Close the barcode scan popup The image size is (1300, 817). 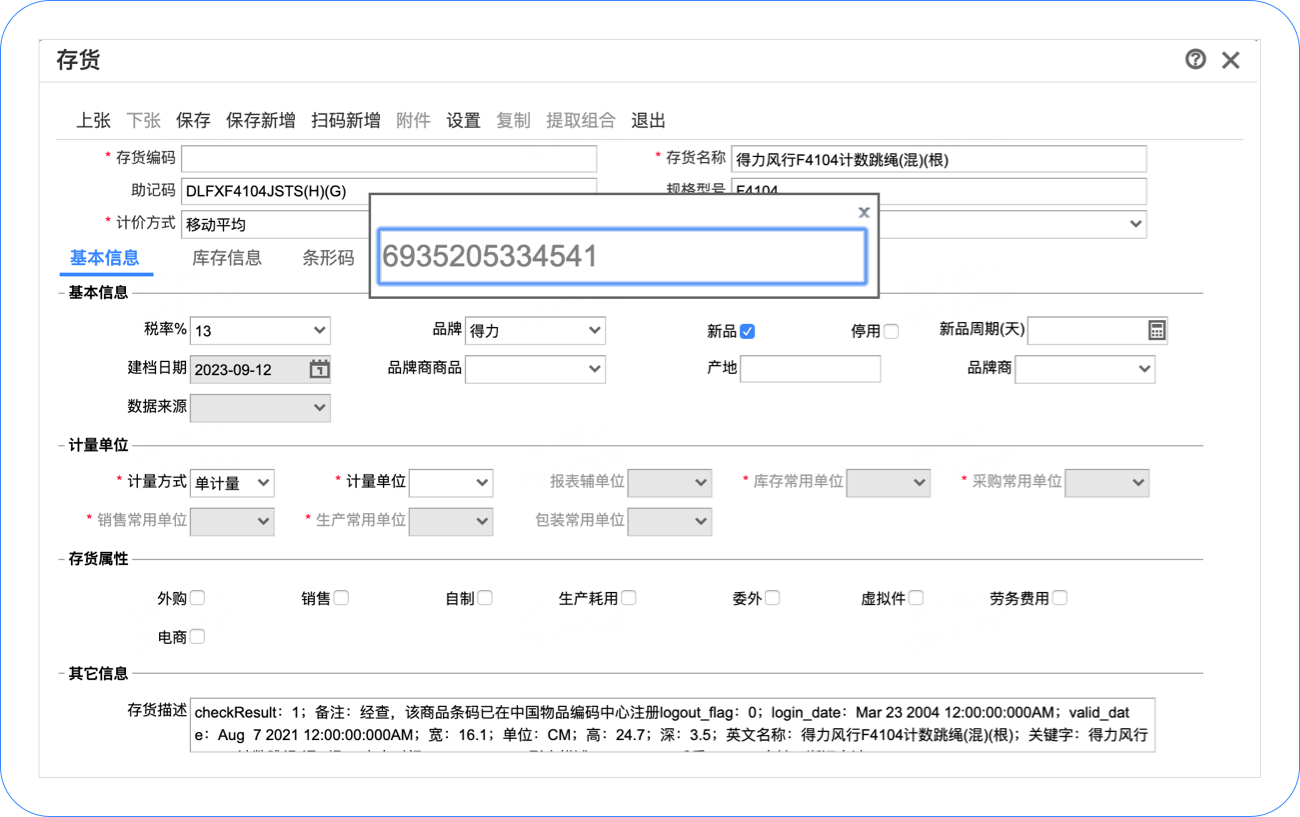[864, 212]
